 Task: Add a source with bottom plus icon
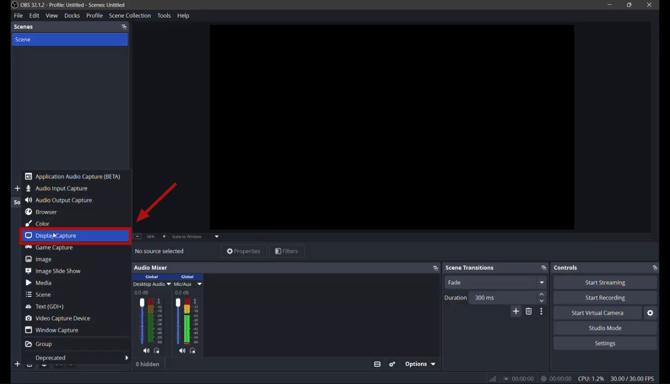(17, 364)
